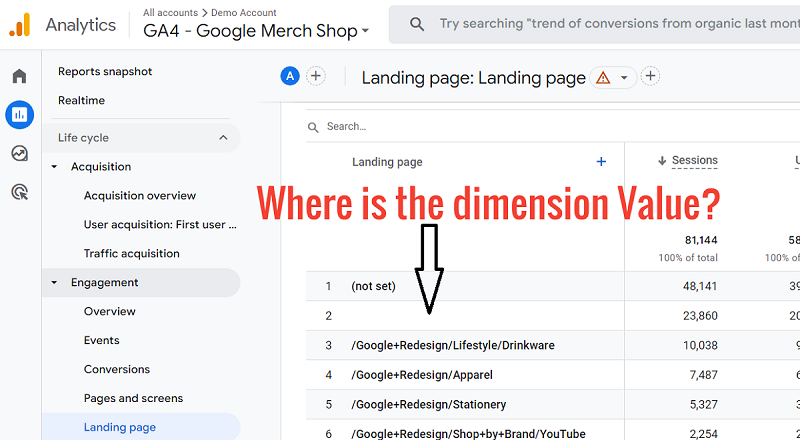Select the Acquisition section label
Screen dimensions: 800x440
(101, 166)
